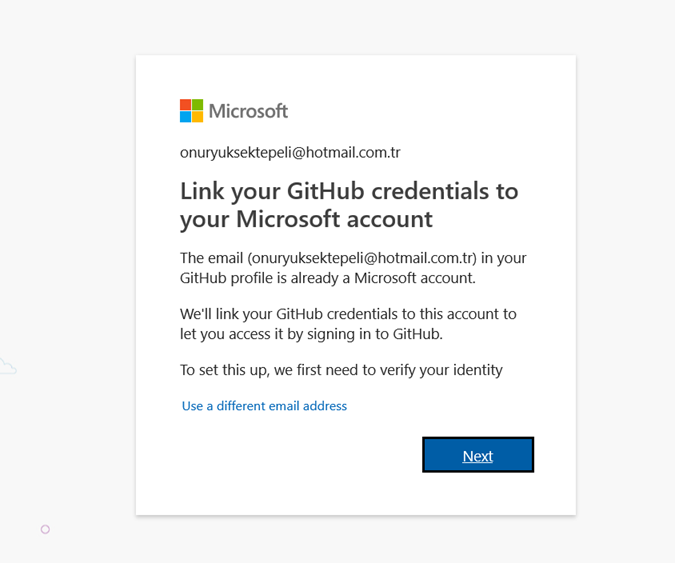Click the 'let you access it by signing in' line
The image size is (675, 563).
(311, 334)
